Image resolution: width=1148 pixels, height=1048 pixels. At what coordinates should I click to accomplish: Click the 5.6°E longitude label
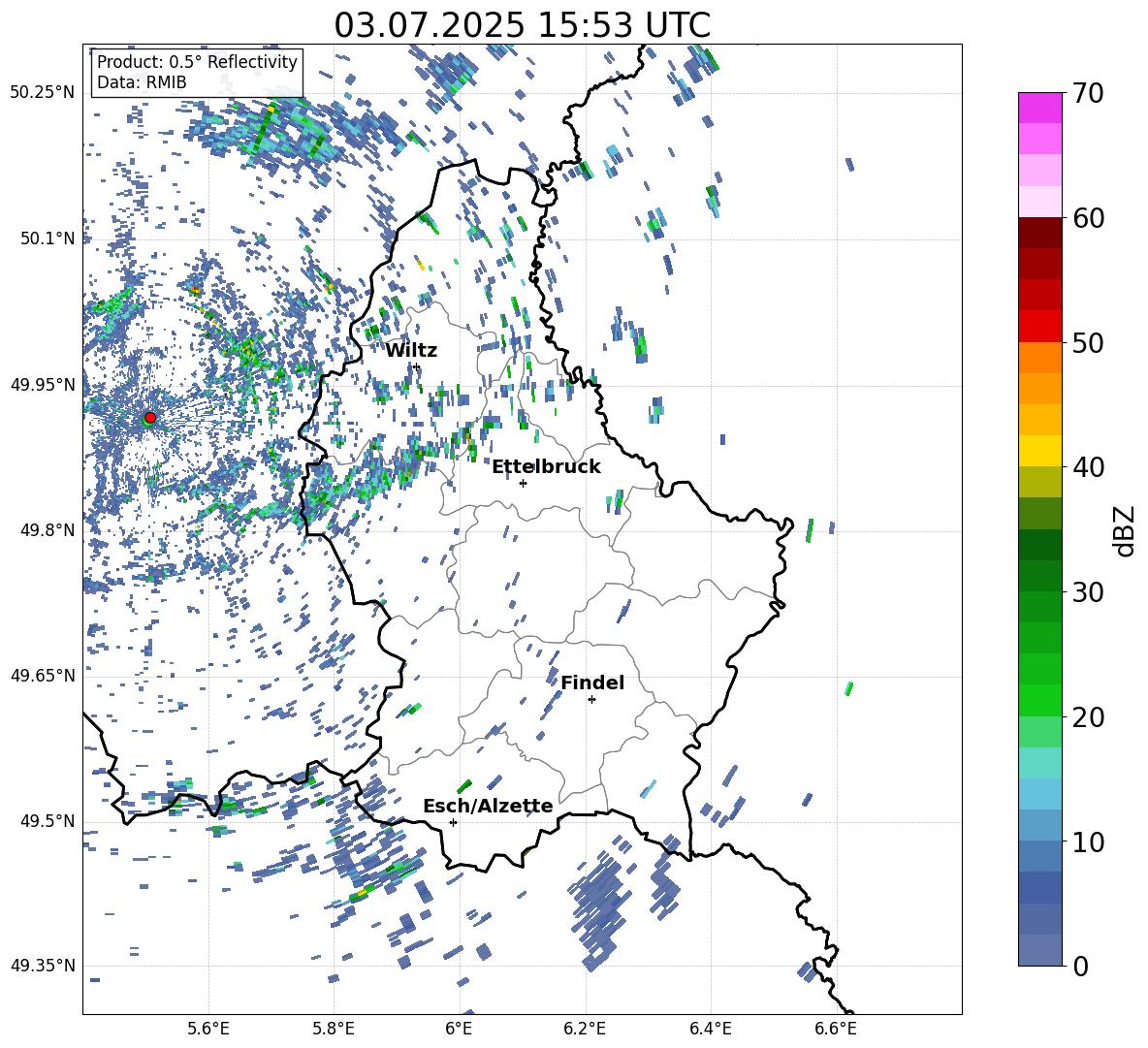point(208,1029)
